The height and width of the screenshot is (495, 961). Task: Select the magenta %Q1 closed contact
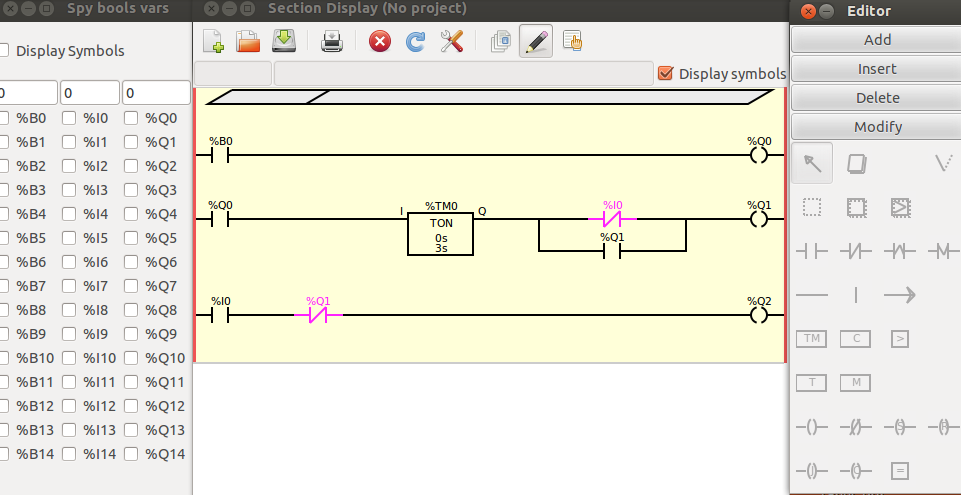(x=318, y=315)
